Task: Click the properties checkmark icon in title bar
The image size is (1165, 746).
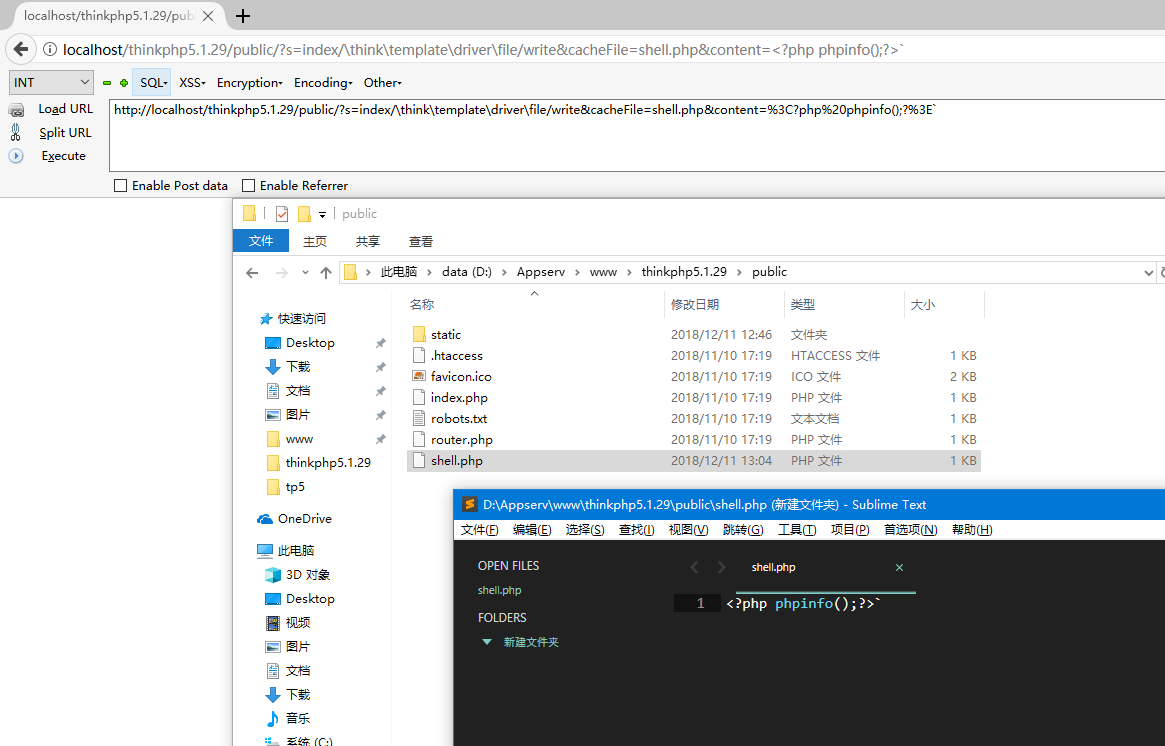Action: click(x=282, y=214)
